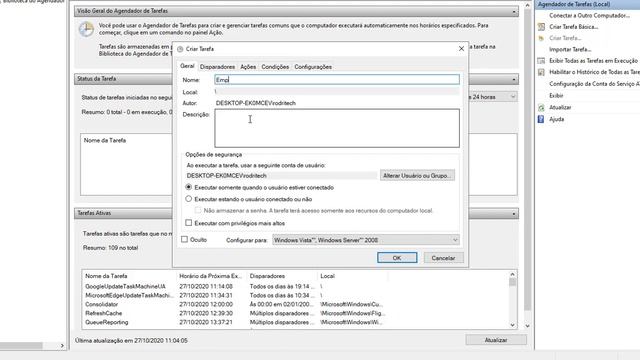Click the blue Ajuda help icon
The image size is (640, 360).
(x=541, y=119)
